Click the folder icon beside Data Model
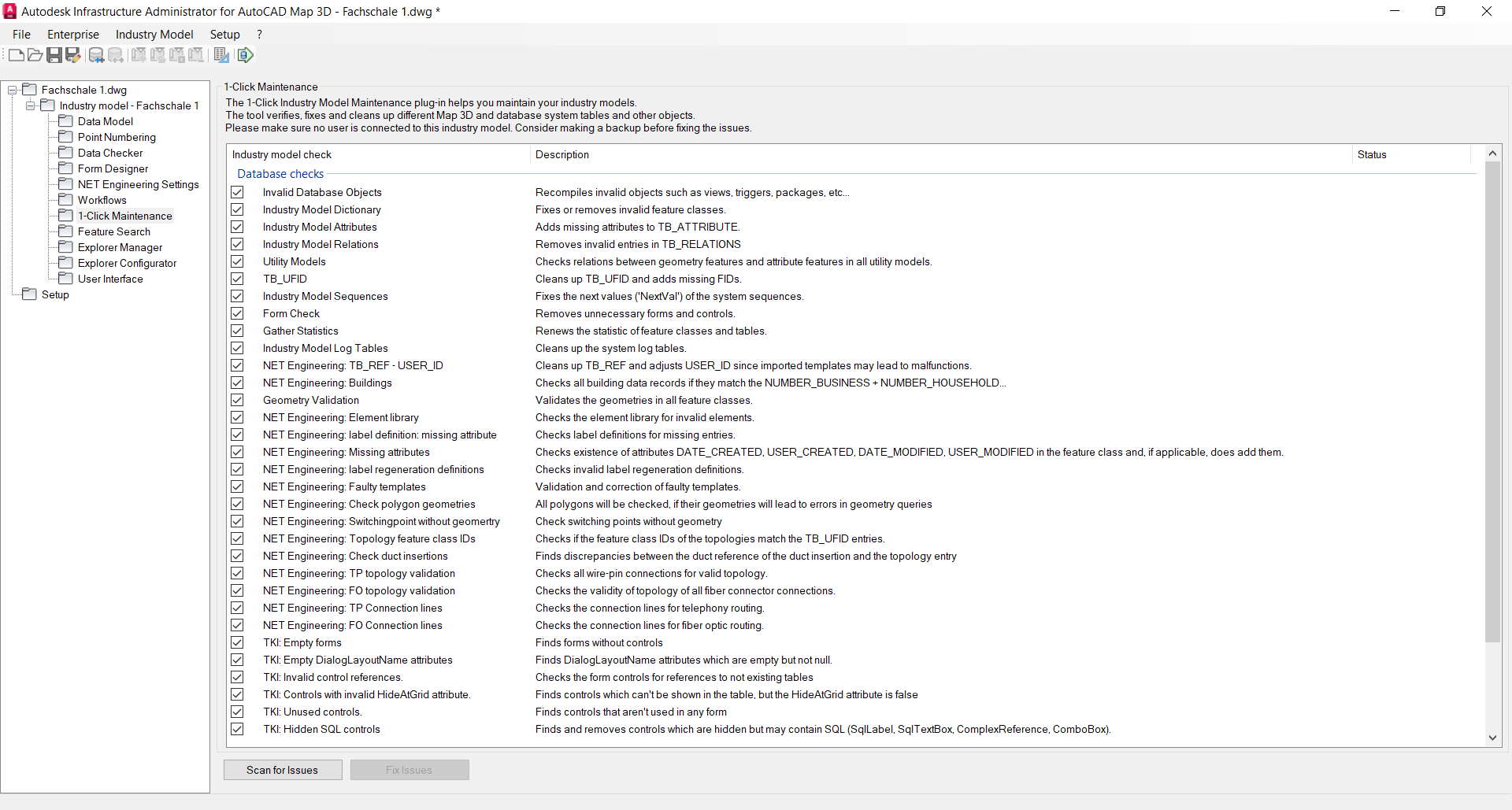The height and width of the screenshot is (810, 1512). [x=66, y=120]
